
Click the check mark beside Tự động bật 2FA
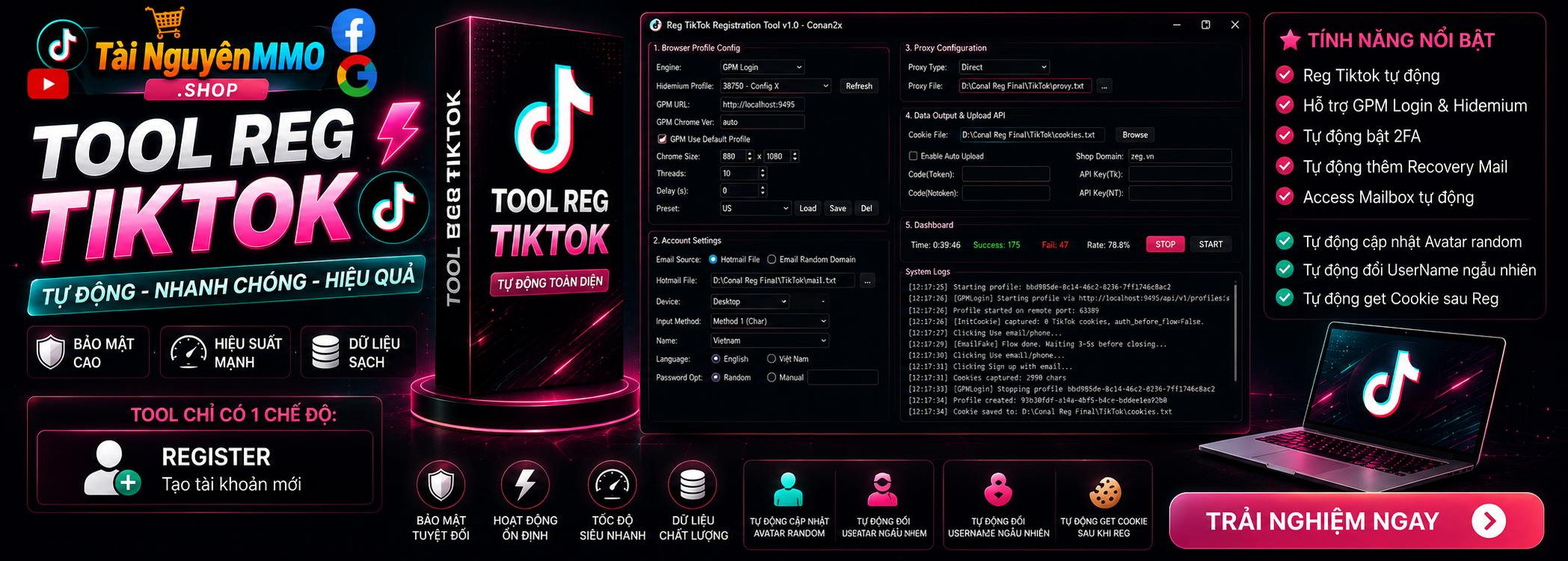pyautogui.click(x=1285, y=135)
